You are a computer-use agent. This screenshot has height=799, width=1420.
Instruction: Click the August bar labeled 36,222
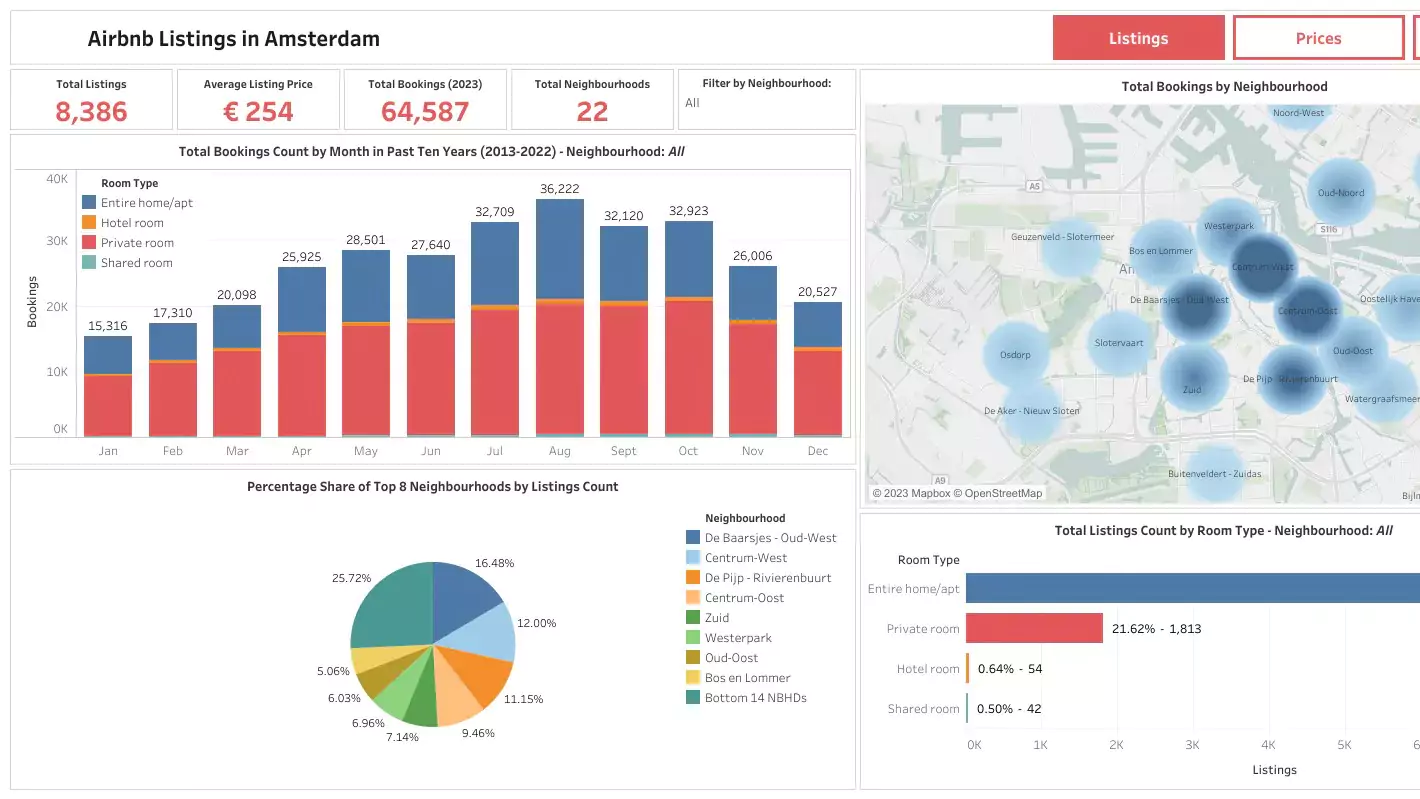point(560,318)
